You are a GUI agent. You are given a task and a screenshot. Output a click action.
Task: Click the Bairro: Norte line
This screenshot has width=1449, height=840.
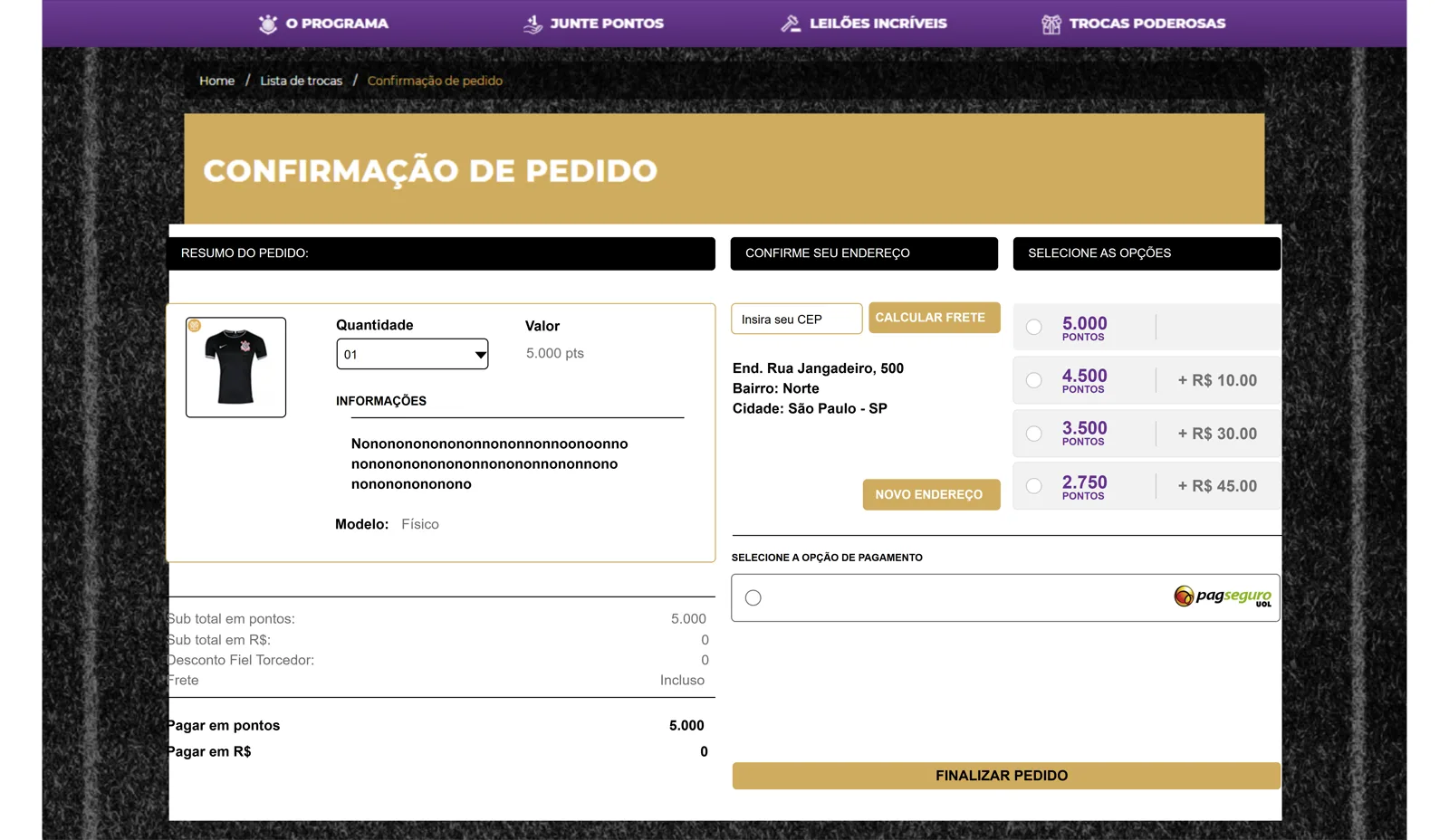(775, 388)
